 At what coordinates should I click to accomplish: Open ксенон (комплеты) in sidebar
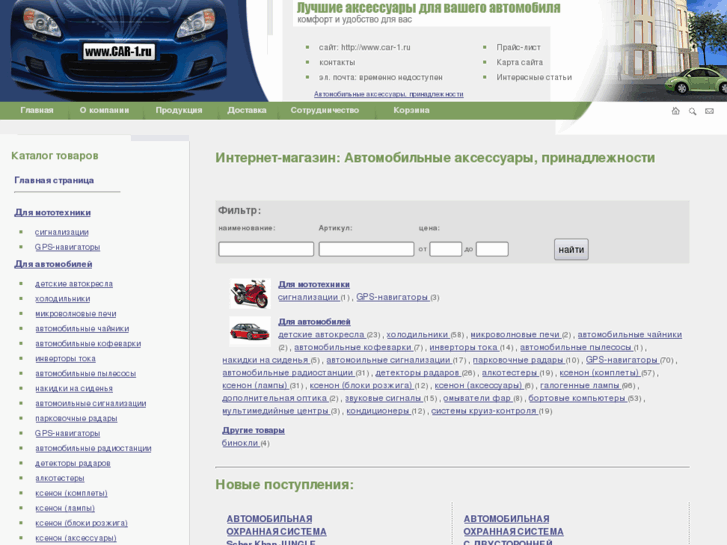click(71, 493)
